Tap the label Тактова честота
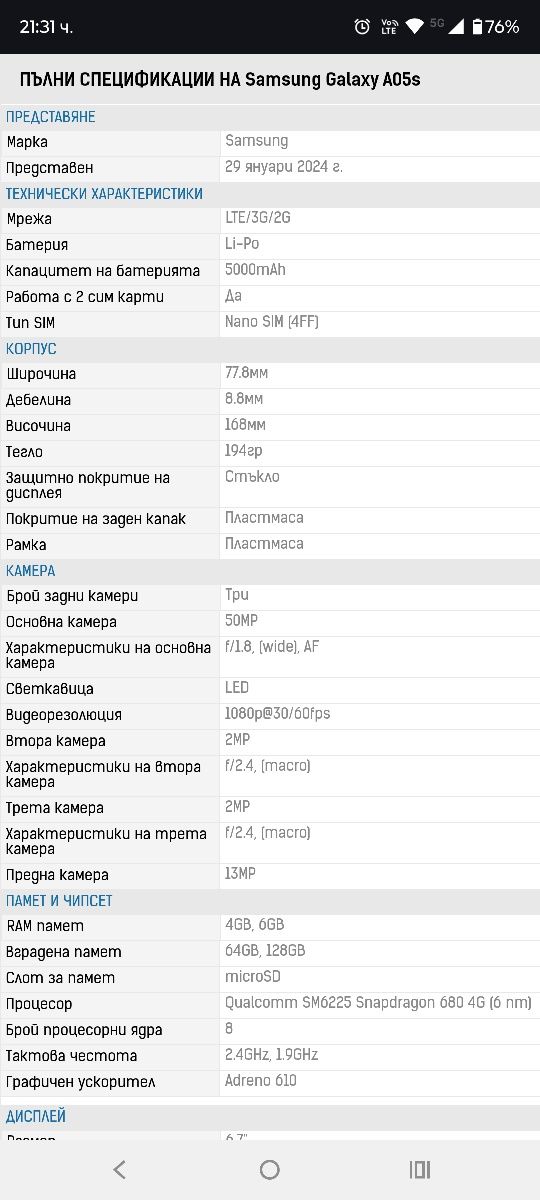 click(x=72, y=1056)
